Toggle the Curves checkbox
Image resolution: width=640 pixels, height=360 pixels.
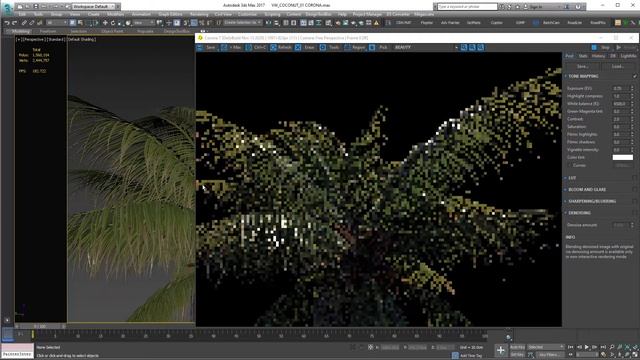coord(570,165)
